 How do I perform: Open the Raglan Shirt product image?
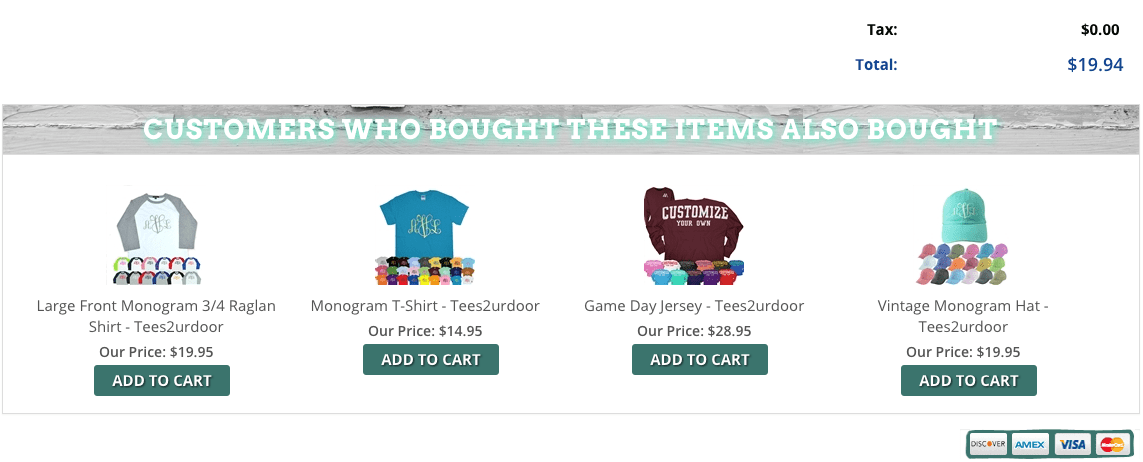[x=157, y=235]
